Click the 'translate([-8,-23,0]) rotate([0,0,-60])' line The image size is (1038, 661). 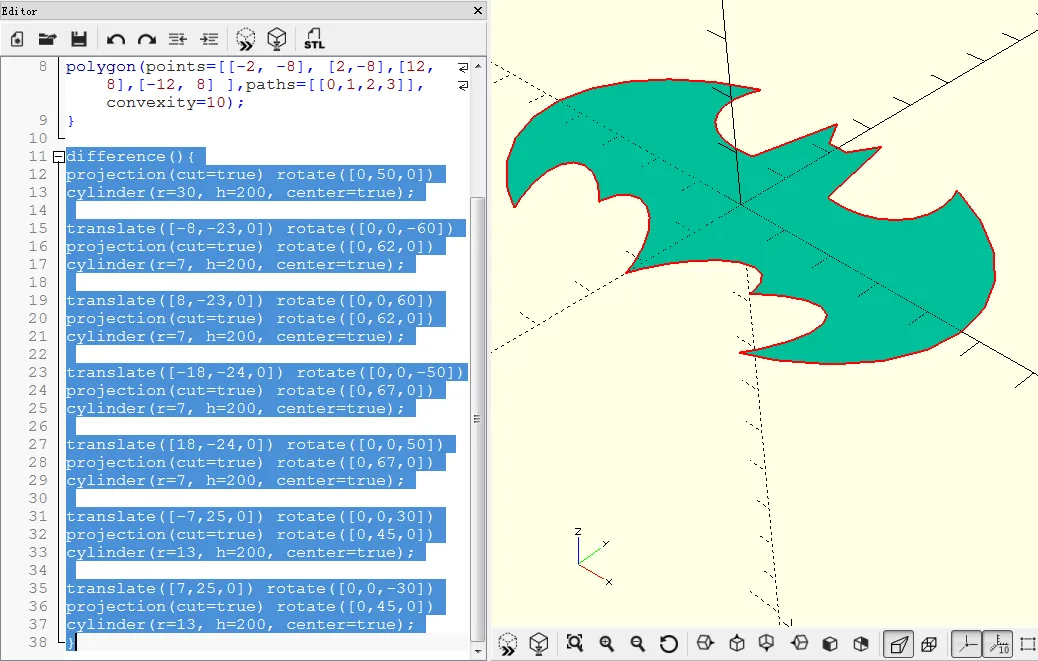tap(260, 229)
